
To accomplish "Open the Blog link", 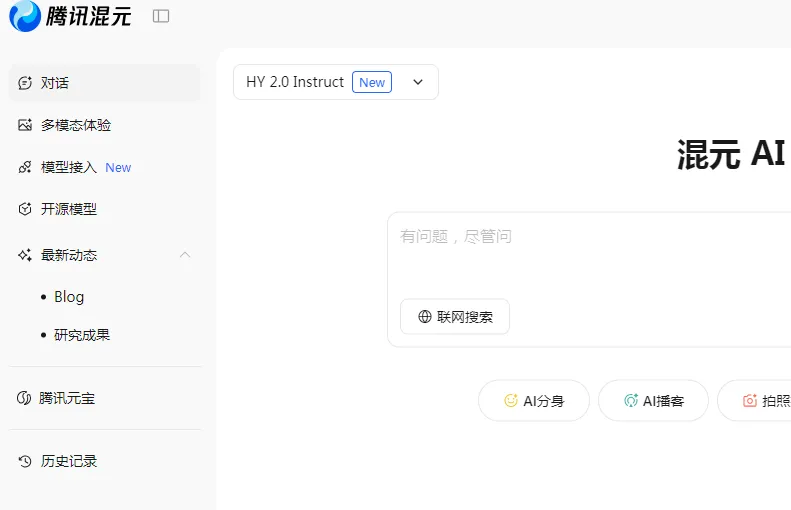I will coord(69,297).
